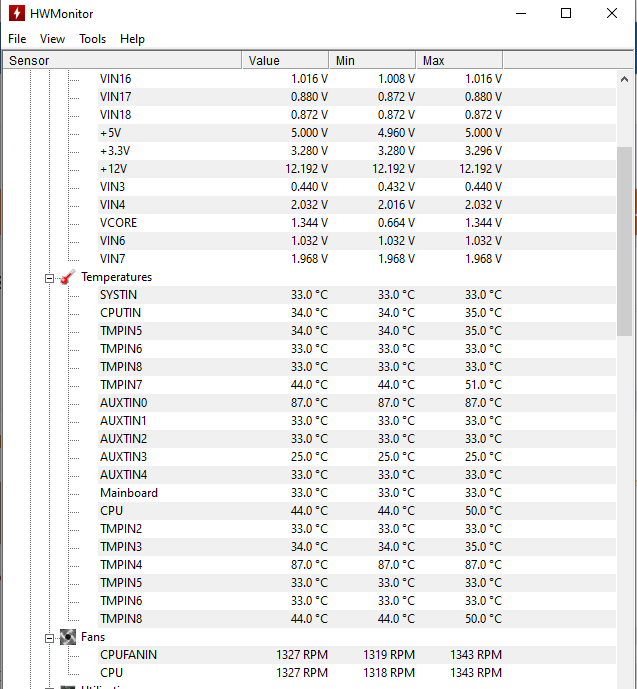Select the AUXTIN2 temperature row
This screenshot has height=689, width=637.
(357, 439)
